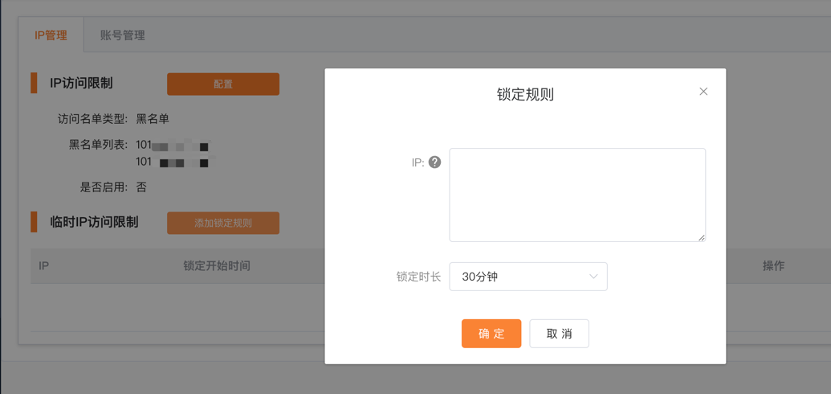Click the 临时IP访问限制 section heading
Viewport: 832px width, 394px height.
[x=94, y=222]
